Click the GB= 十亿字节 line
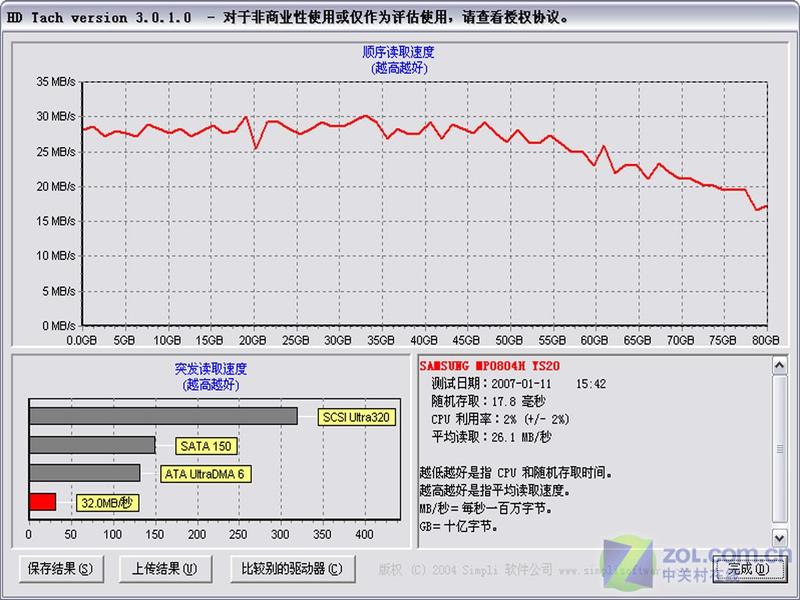The height and width of the screenshot is (600, 800). [459, 526]
